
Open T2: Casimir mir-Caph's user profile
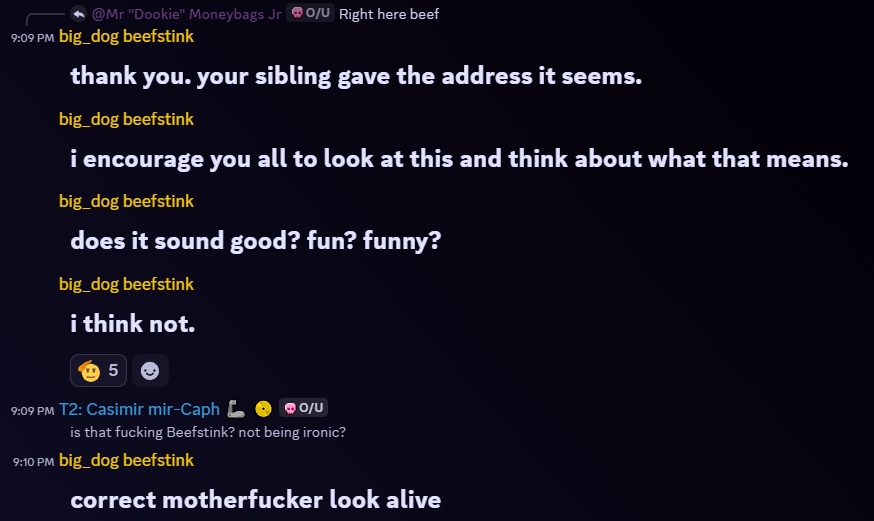[139, 408]
